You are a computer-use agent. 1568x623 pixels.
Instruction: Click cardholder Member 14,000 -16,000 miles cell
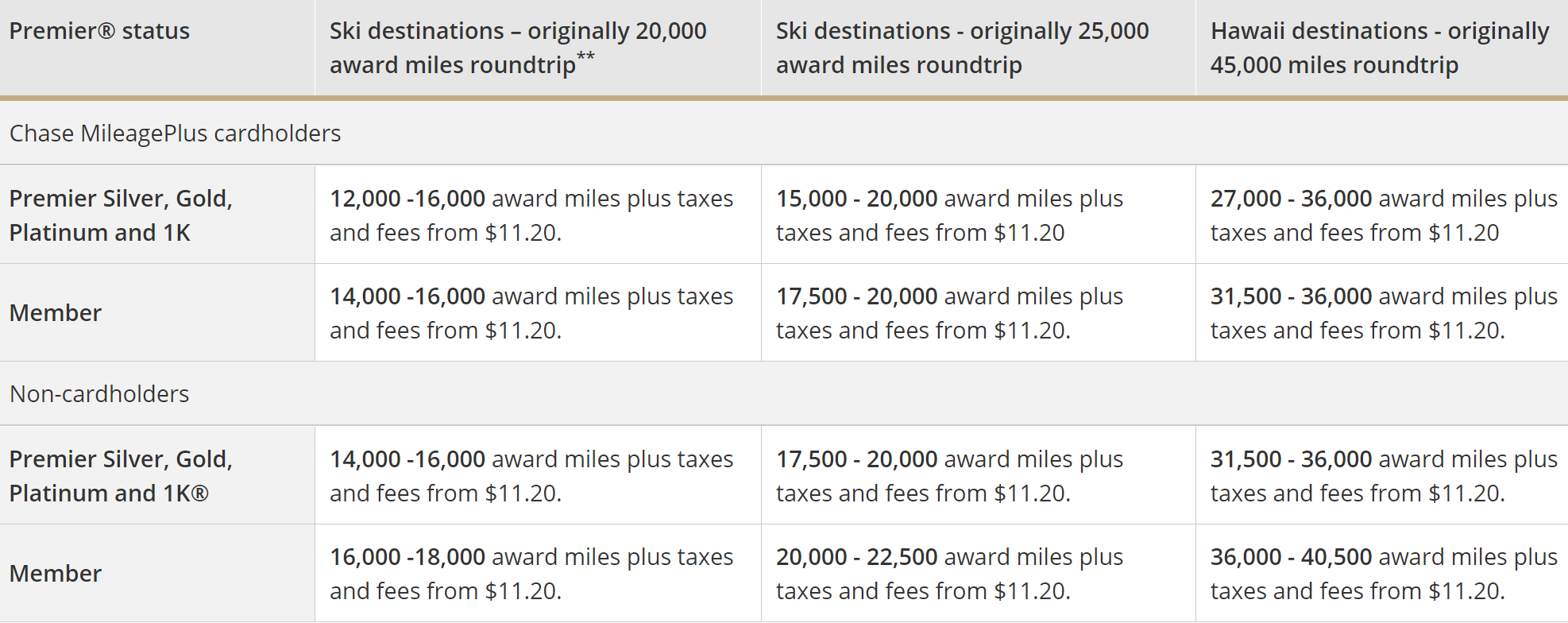pyautogui.click(x=538, y=312)
